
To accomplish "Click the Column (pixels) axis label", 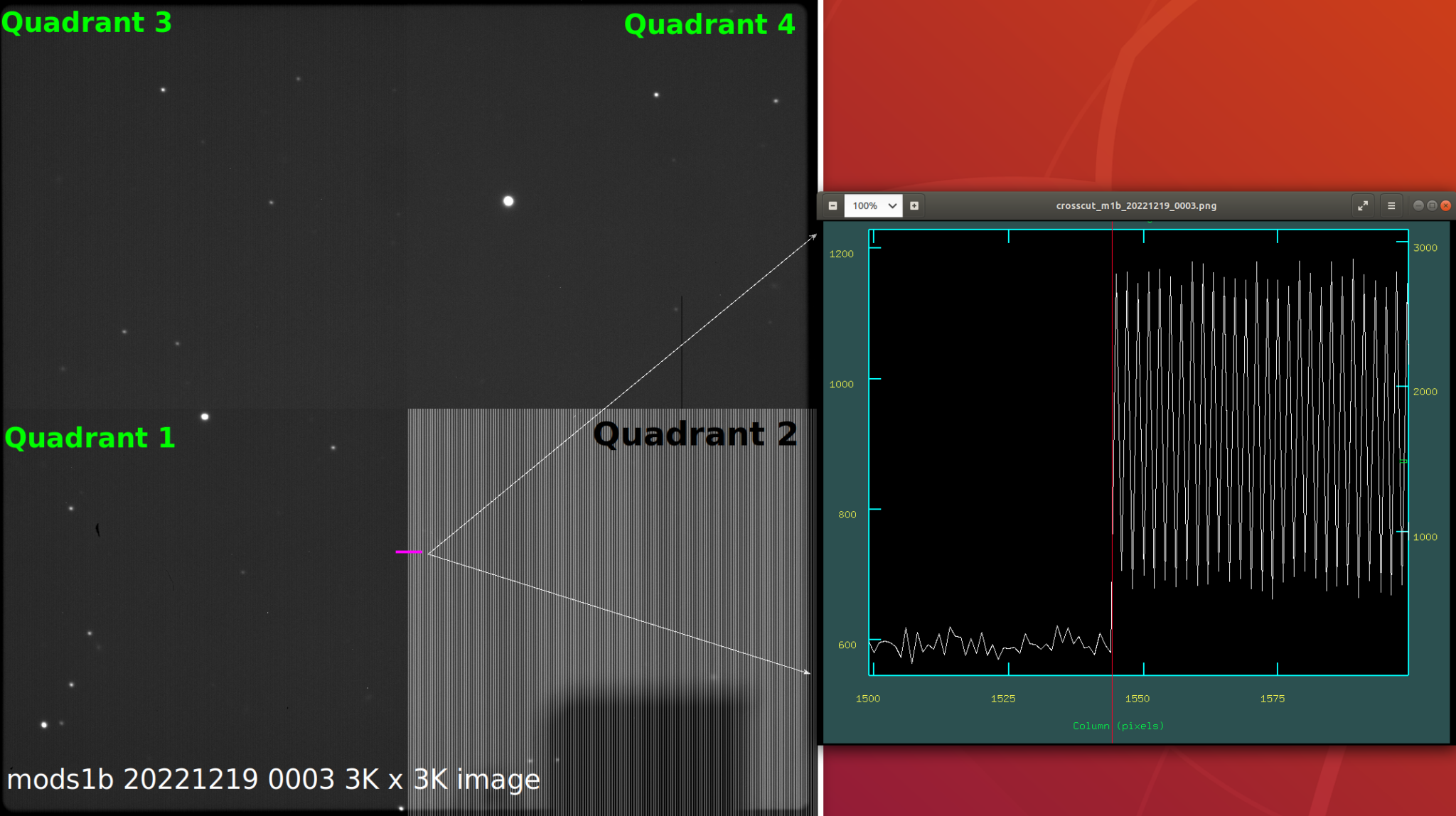I will (x=1118, y=726).
